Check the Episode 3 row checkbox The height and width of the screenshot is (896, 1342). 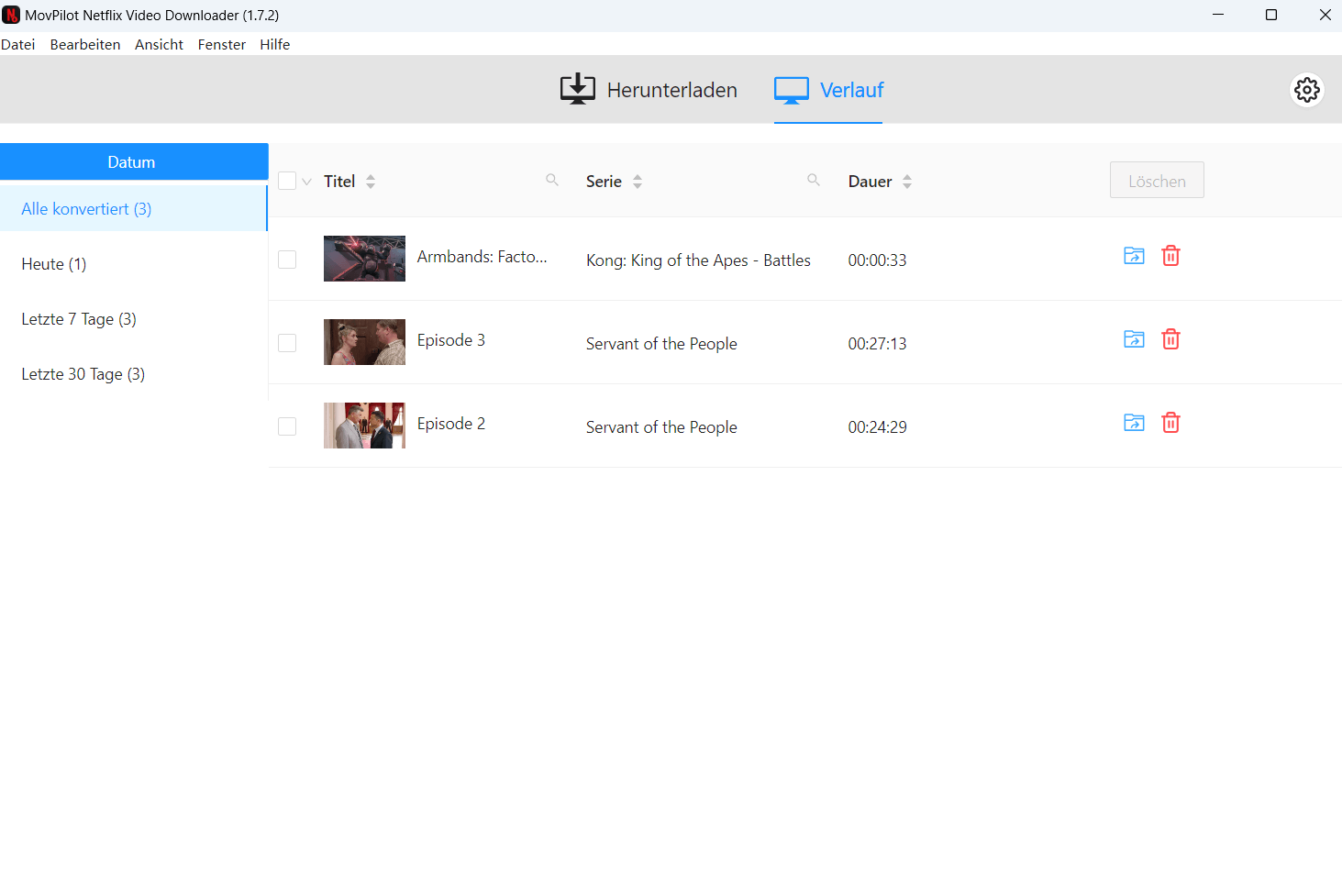(287, 343)
